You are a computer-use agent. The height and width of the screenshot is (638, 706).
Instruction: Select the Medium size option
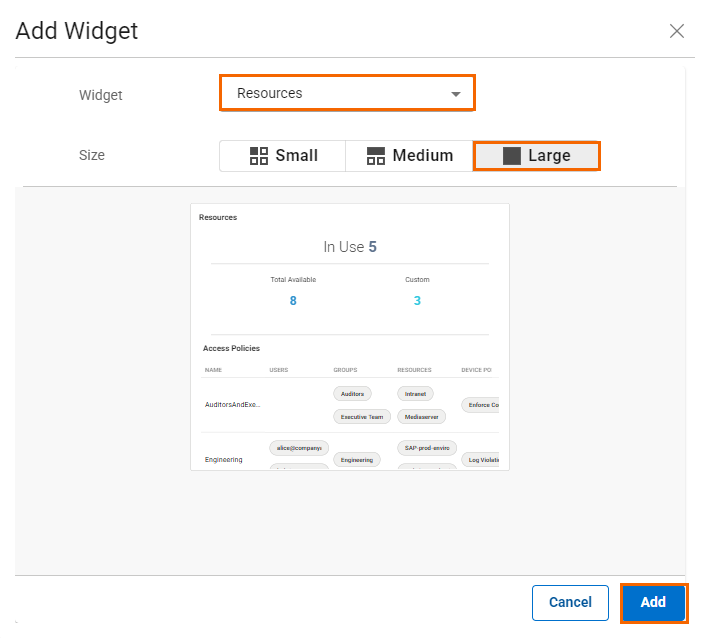[x=409, y=156]
